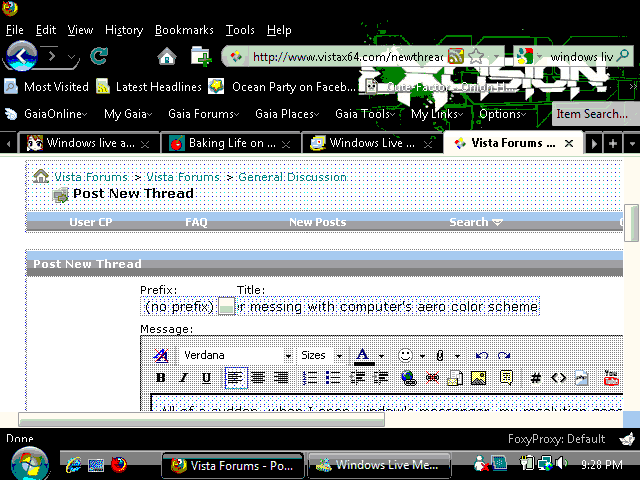Switch to Windows Live Messenger taskbar button
The width and height of the screenshot is (640, 480).
coord(379,465)
